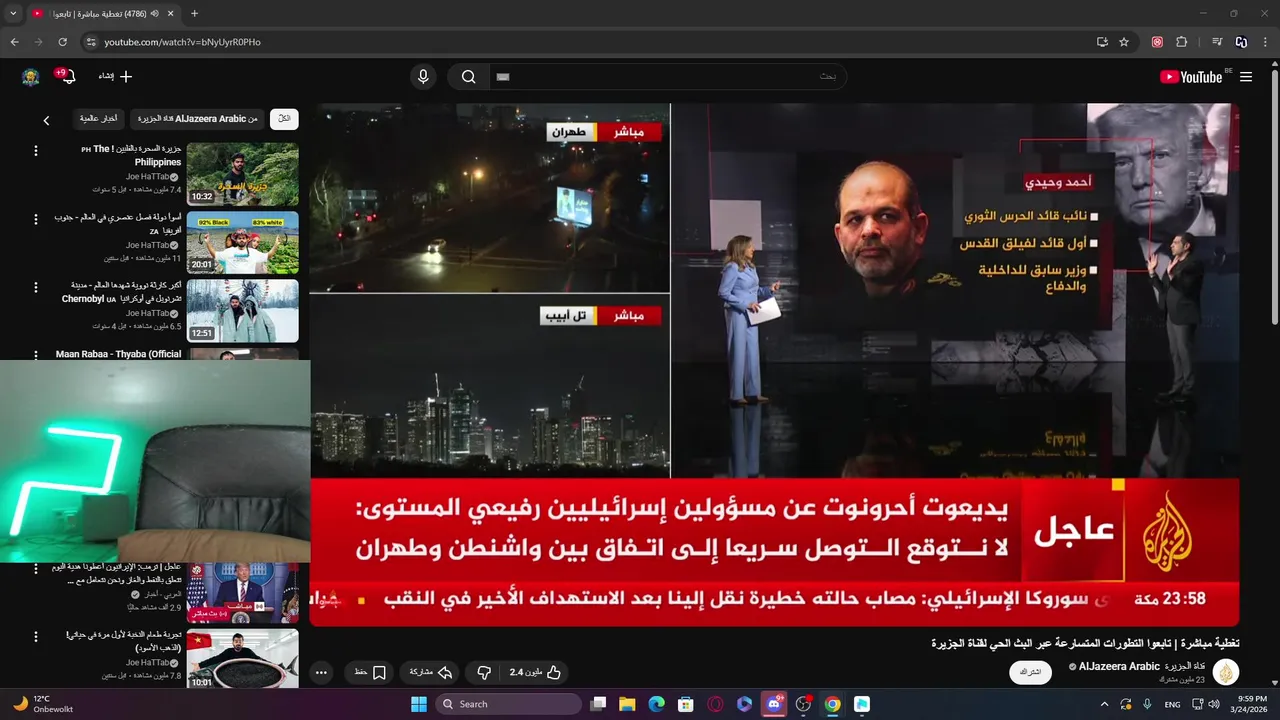Install app icon in address bar
This screenshot has width=1280, height=720.
tap(1102, 42)
